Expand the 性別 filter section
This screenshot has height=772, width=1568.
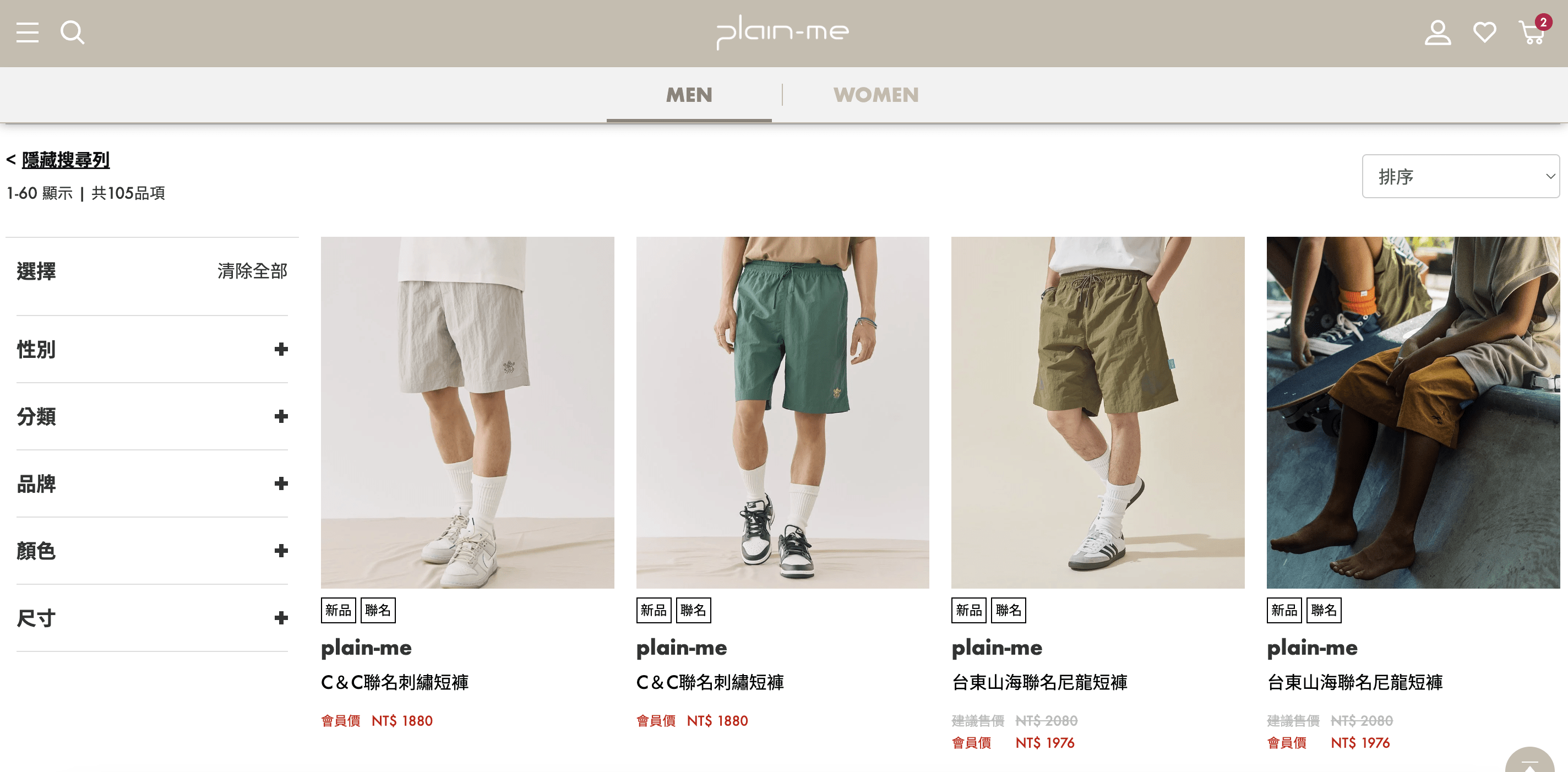152,350
